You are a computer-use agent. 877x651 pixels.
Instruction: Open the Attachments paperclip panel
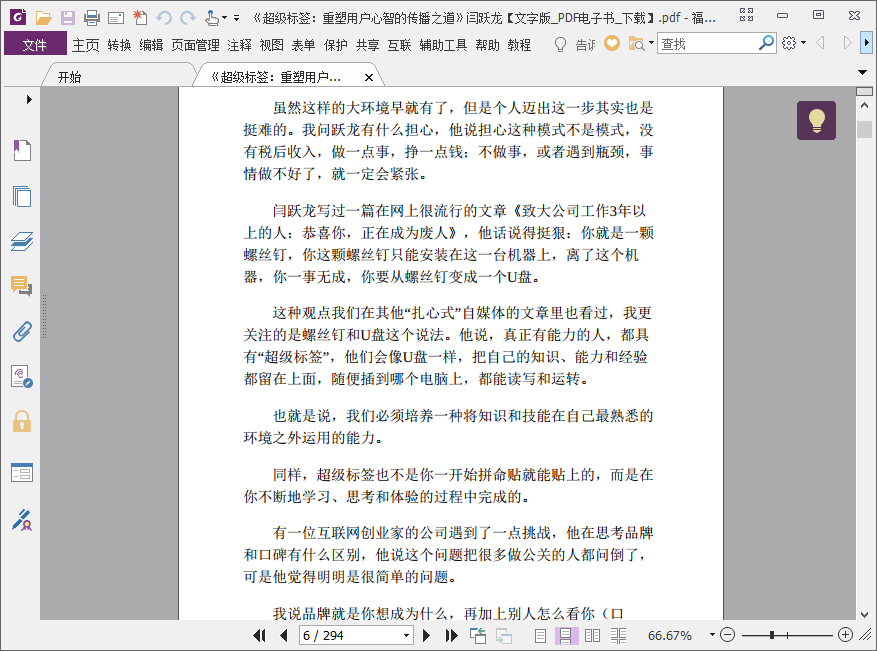click(x=22, y=332)
